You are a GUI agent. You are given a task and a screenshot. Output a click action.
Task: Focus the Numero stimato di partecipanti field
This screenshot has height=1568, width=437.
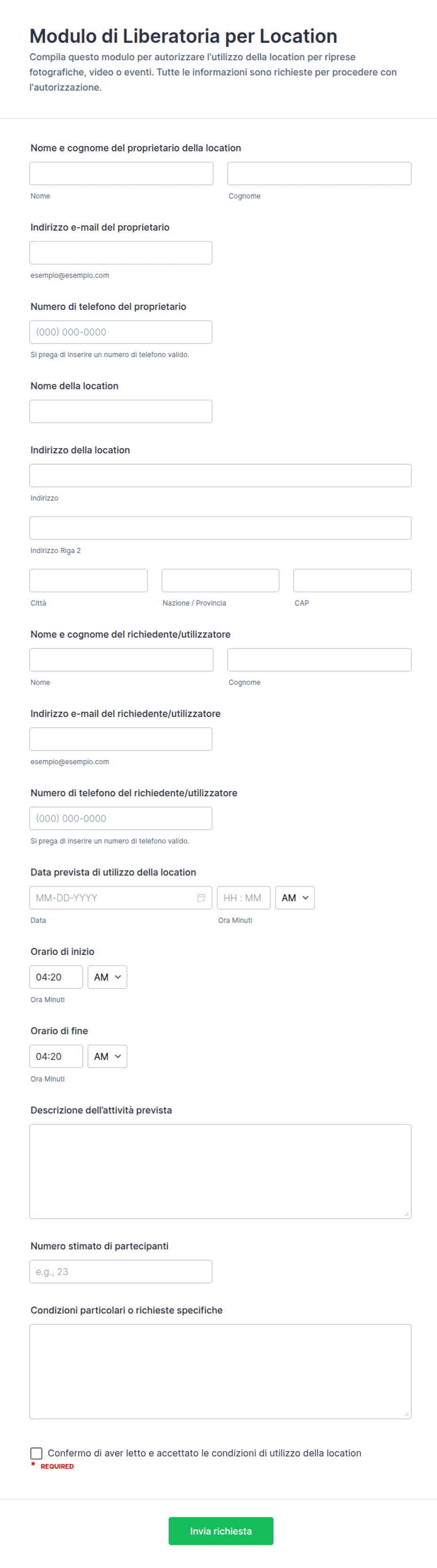tap(121, 1272)
